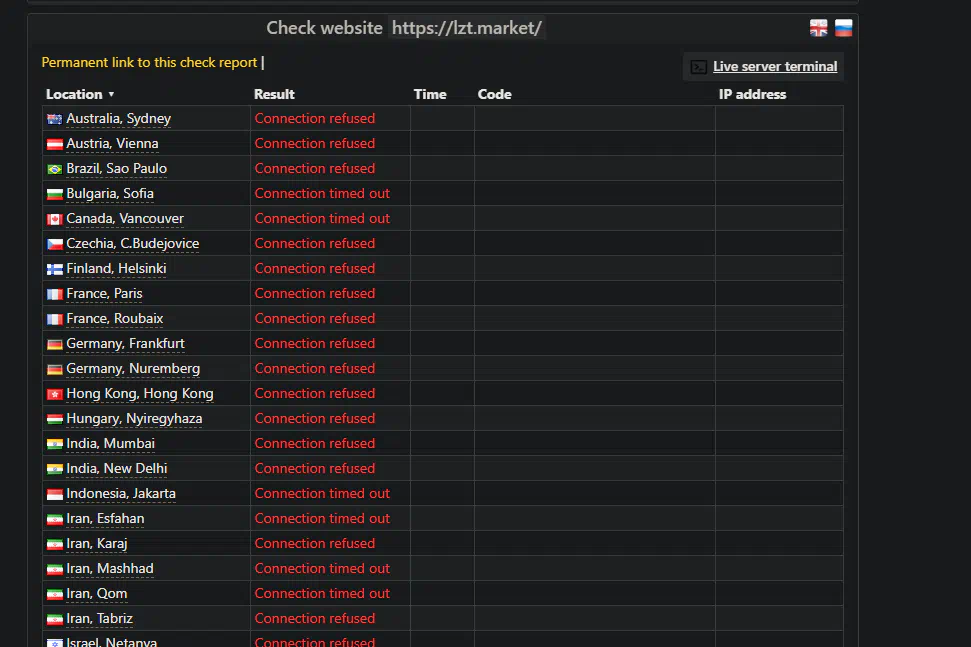This screenshot has height=647, width=971.
Task: Click the Result column header
Action: pos(274,94)
